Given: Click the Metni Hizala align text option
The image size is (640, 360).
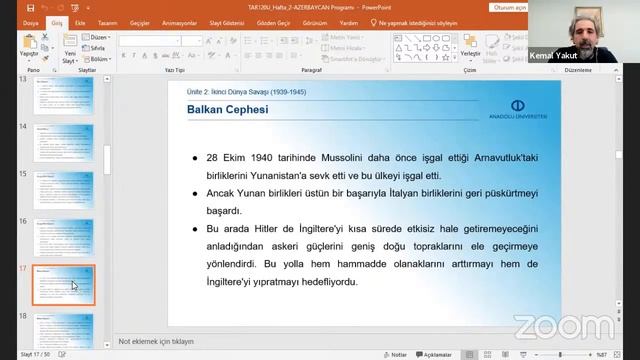Looking at the screenshot, I should coord(342,48).
